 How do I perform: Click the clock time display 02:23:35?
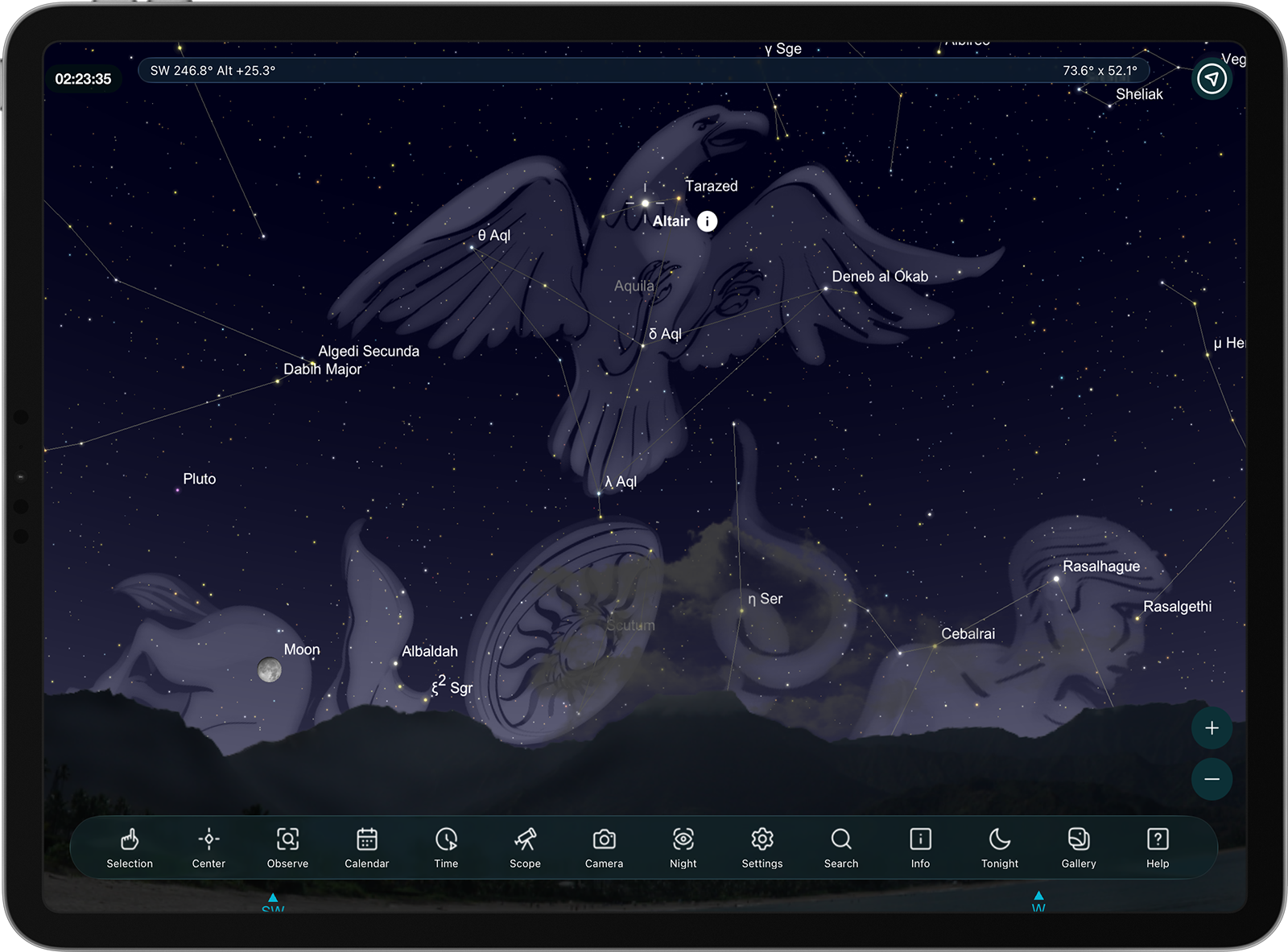click(x=83, y=79)
